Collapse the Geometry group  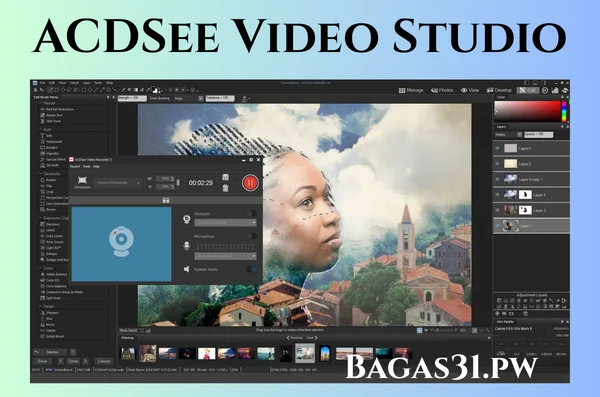tap(41, 173)
